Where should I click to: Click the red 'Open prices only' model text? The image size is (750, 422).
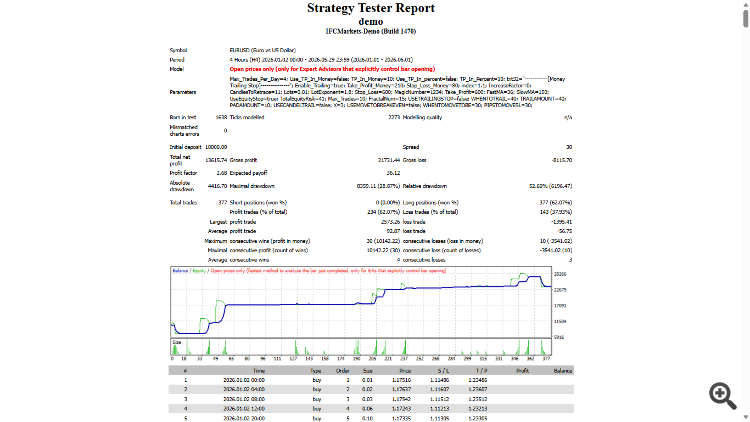click(x=332, y=69)
